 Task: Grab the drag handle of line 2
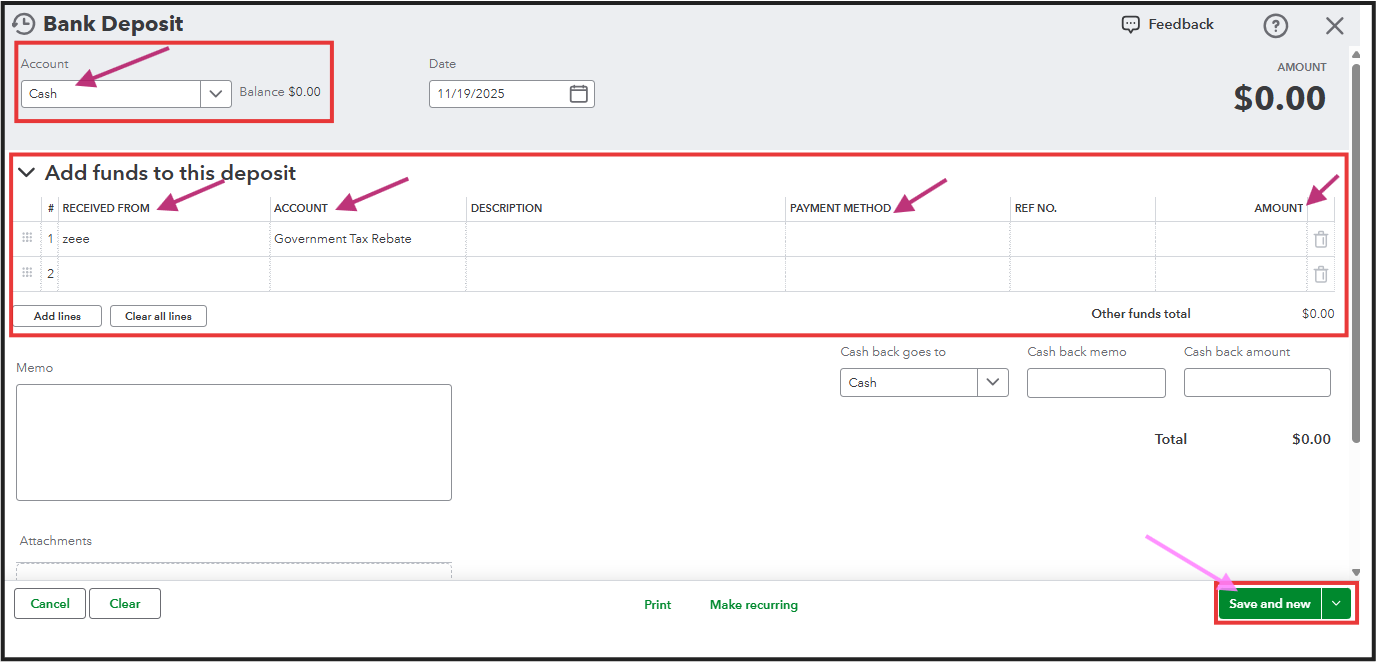click(x=27, y=273)
